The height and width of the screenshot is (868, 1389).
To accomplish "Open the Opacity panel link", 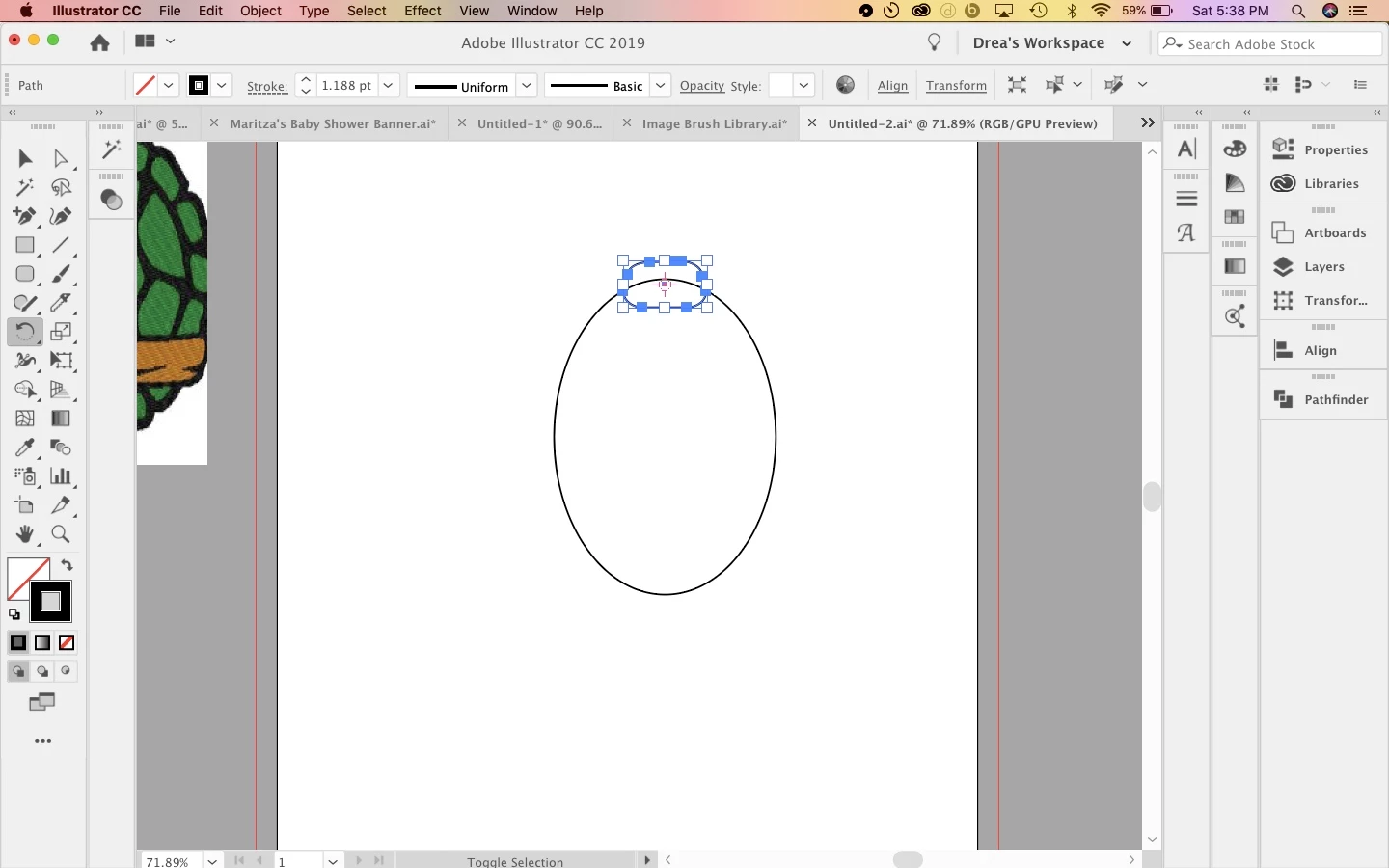I will [x=702, y=86].
